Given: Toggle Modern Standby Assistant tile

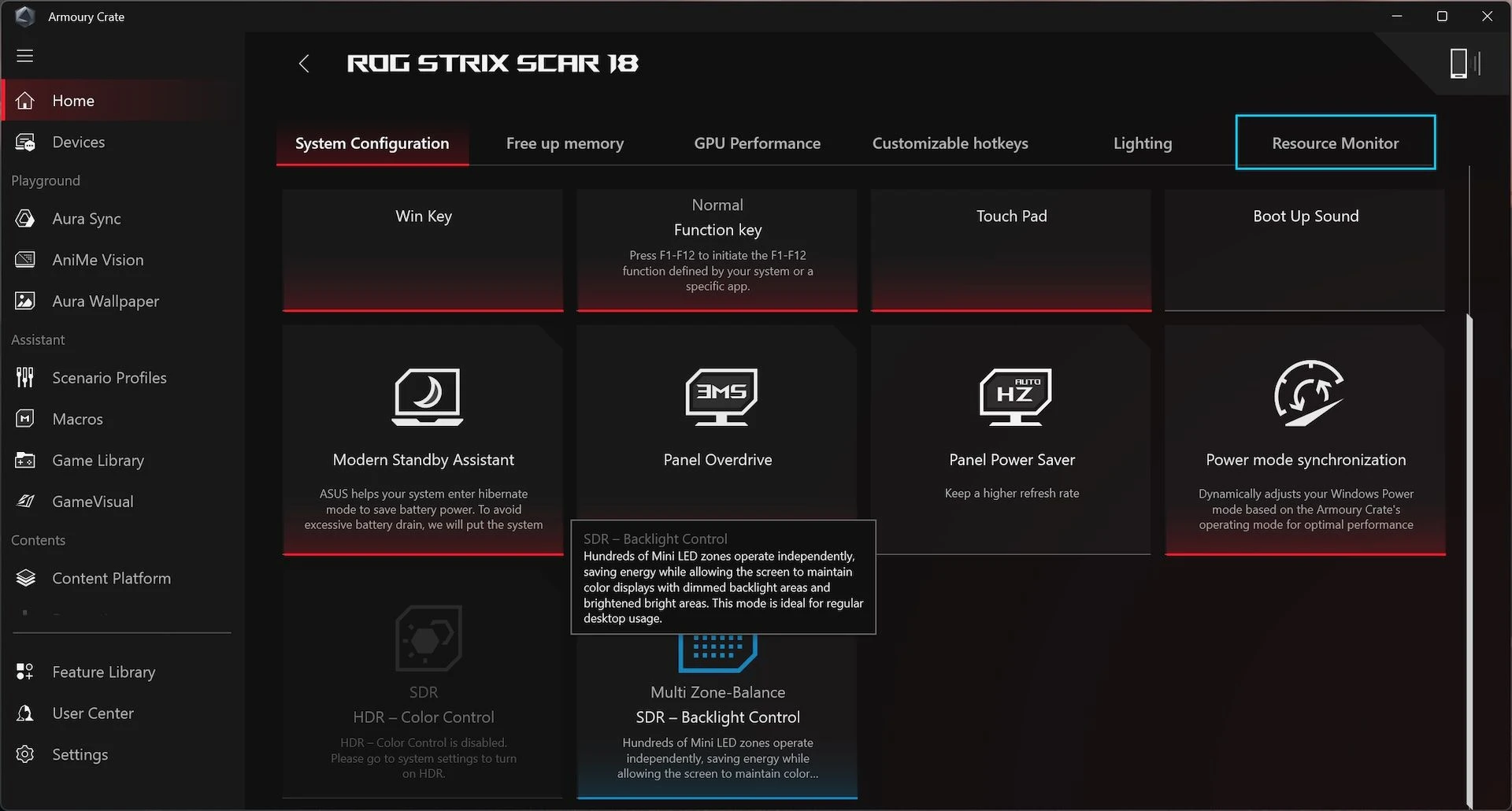Looking at the screenshot, I should click(x=423, y=441).
